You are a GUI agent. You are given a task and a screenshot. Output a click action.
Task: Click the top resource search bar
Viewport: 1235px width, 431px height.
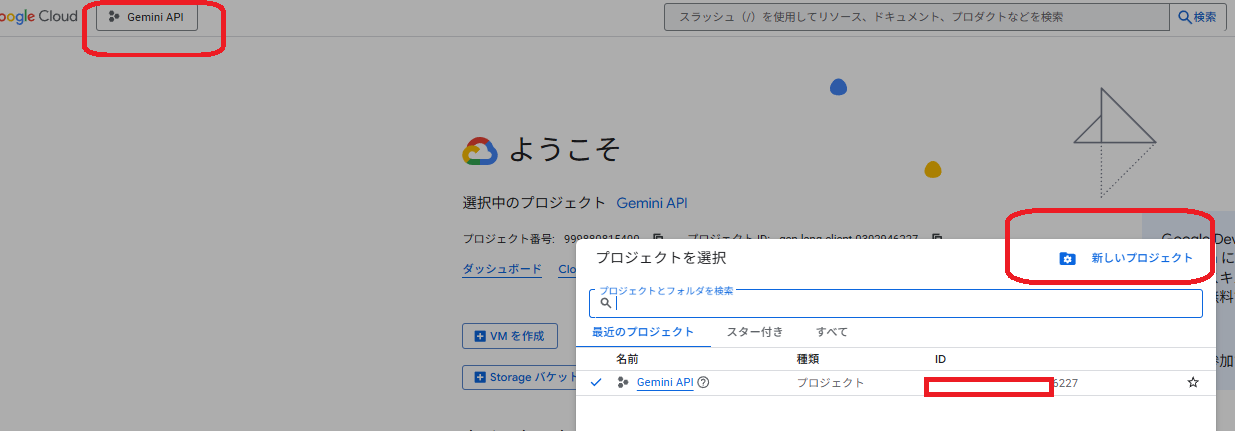pyautogui.click(x=915, y=17)
